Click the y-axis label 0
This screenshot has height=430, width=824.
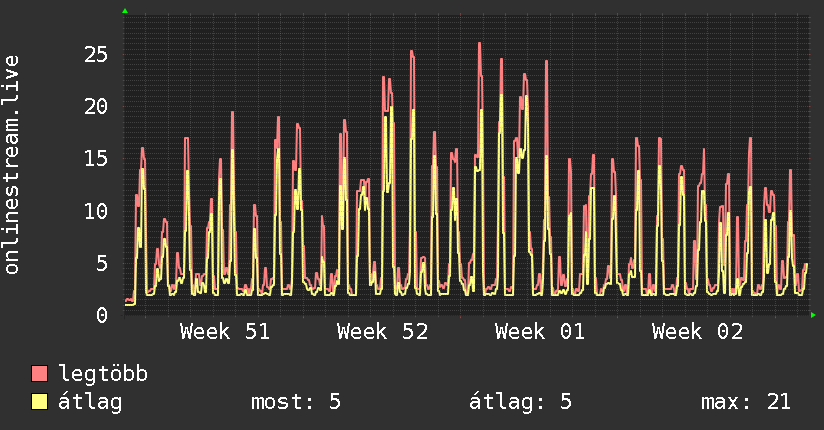[x=102, y=315]
